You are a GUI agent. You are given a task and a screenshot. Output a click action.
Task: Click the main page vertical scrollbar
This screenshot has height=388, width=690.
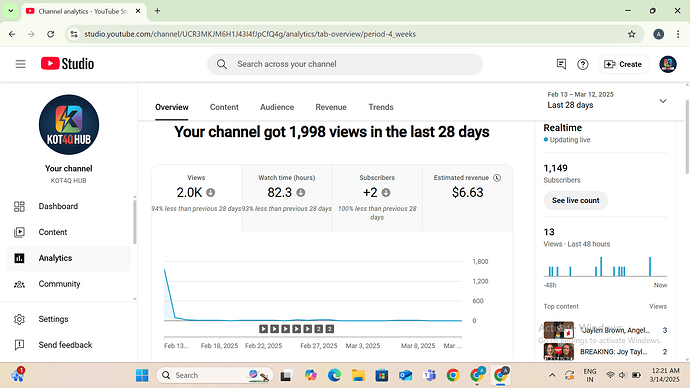[x=687, y=136]
